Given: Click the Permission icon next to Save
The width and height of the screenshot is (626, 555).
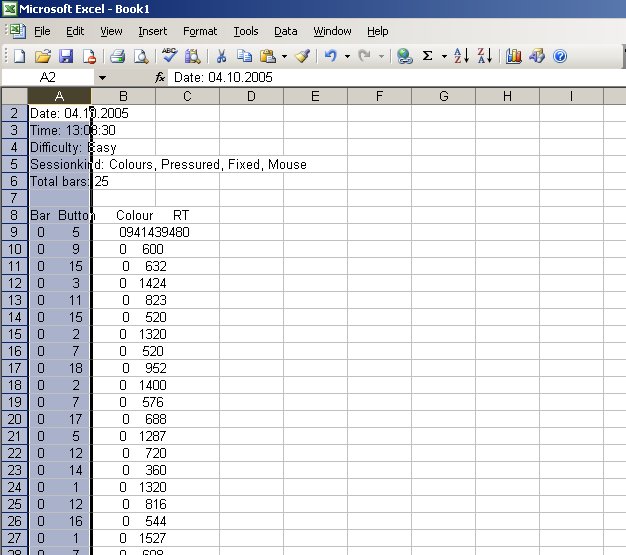Looking at the screenshot, I should click(x=89, y=56).
